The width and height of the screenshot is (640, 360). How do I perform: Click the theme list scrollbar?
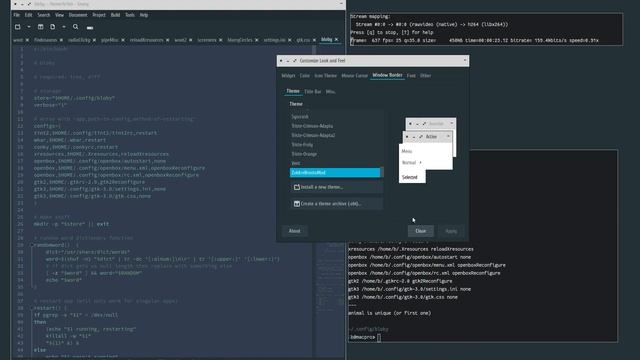[382, 172]
